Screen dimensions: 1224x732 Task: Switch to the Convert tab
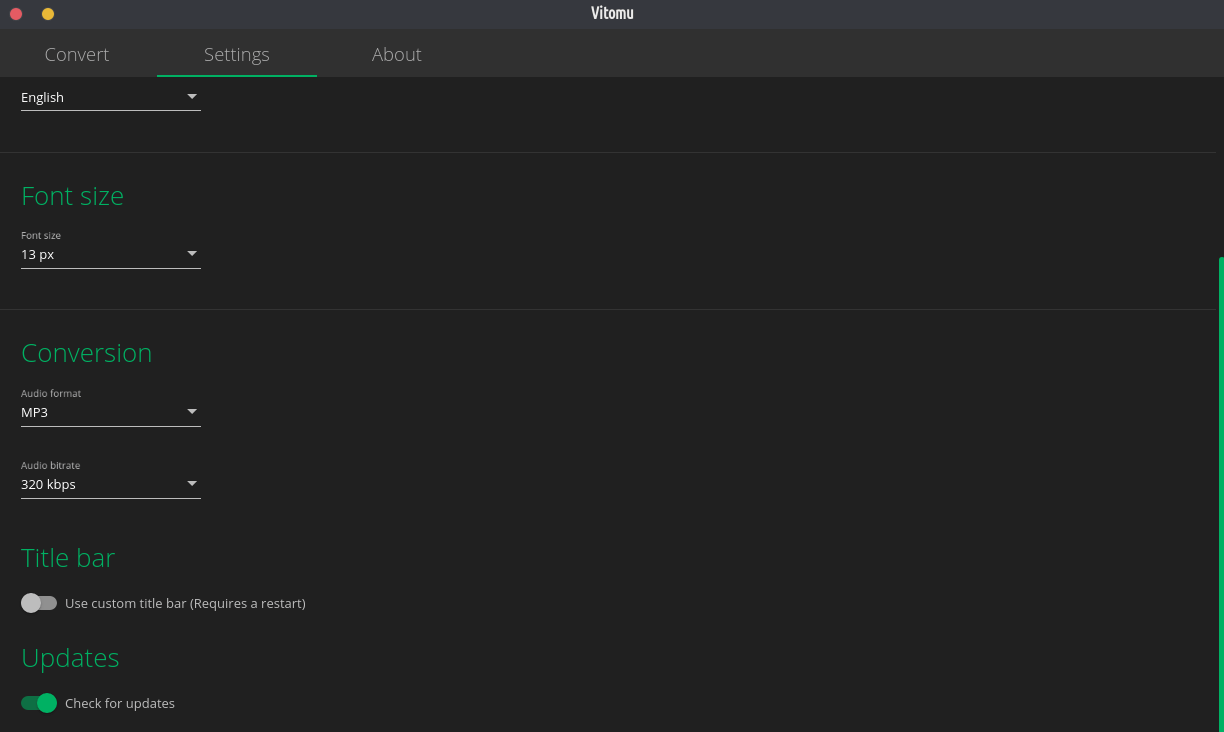[x=77, y=55]
